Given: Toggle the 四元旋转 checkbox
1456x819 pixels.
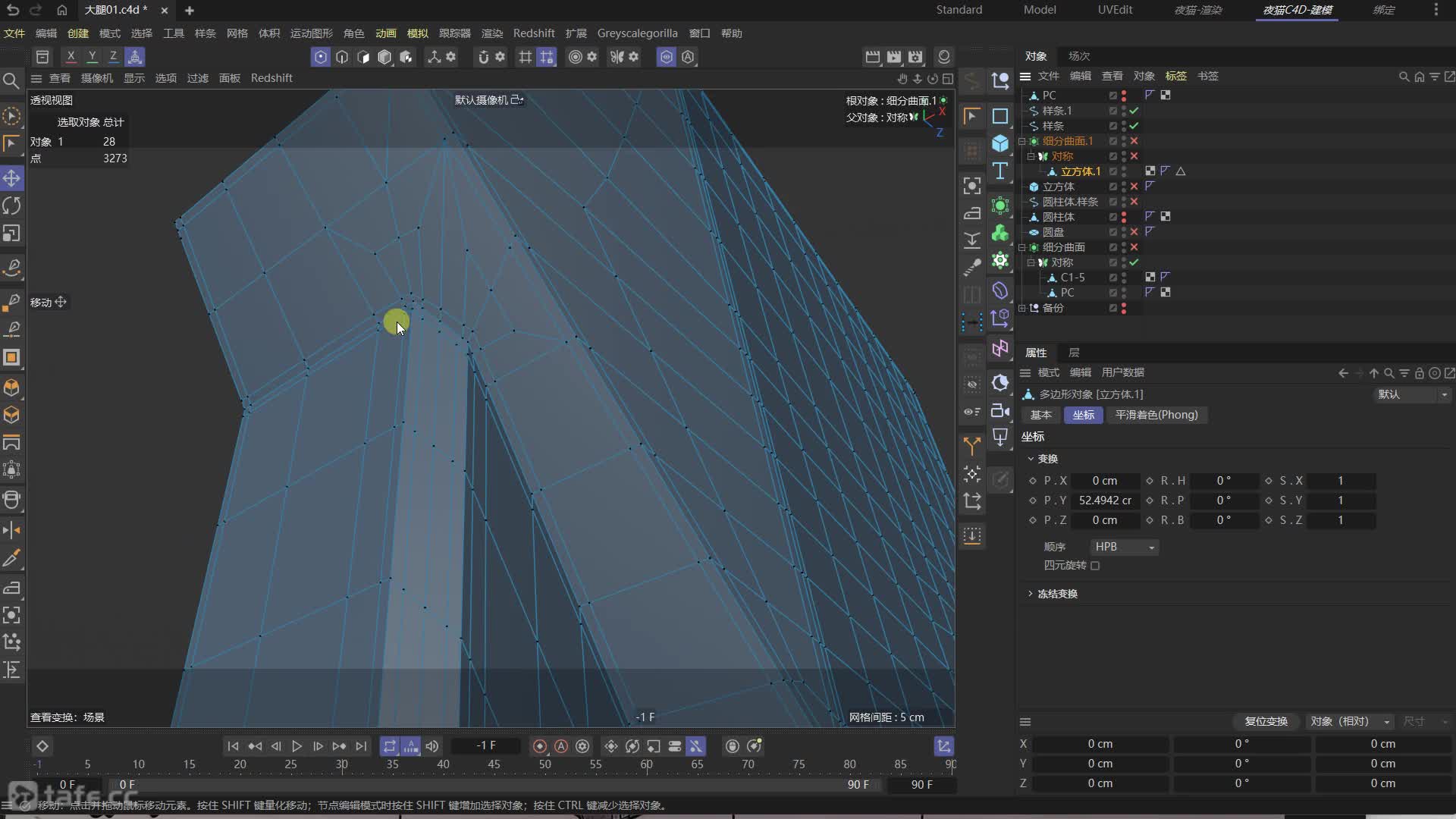Looking at the screenshot, I should [x=1095, y=566].
